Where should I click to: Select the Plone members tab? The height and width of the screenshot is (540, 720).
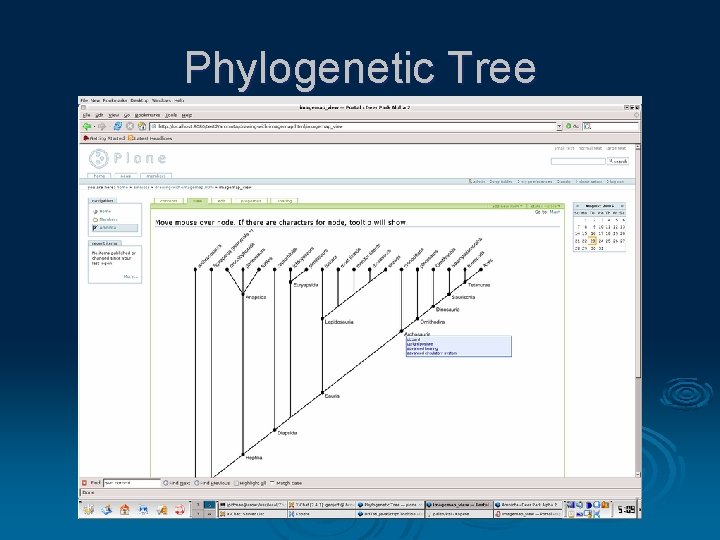(x=156, y=176)
